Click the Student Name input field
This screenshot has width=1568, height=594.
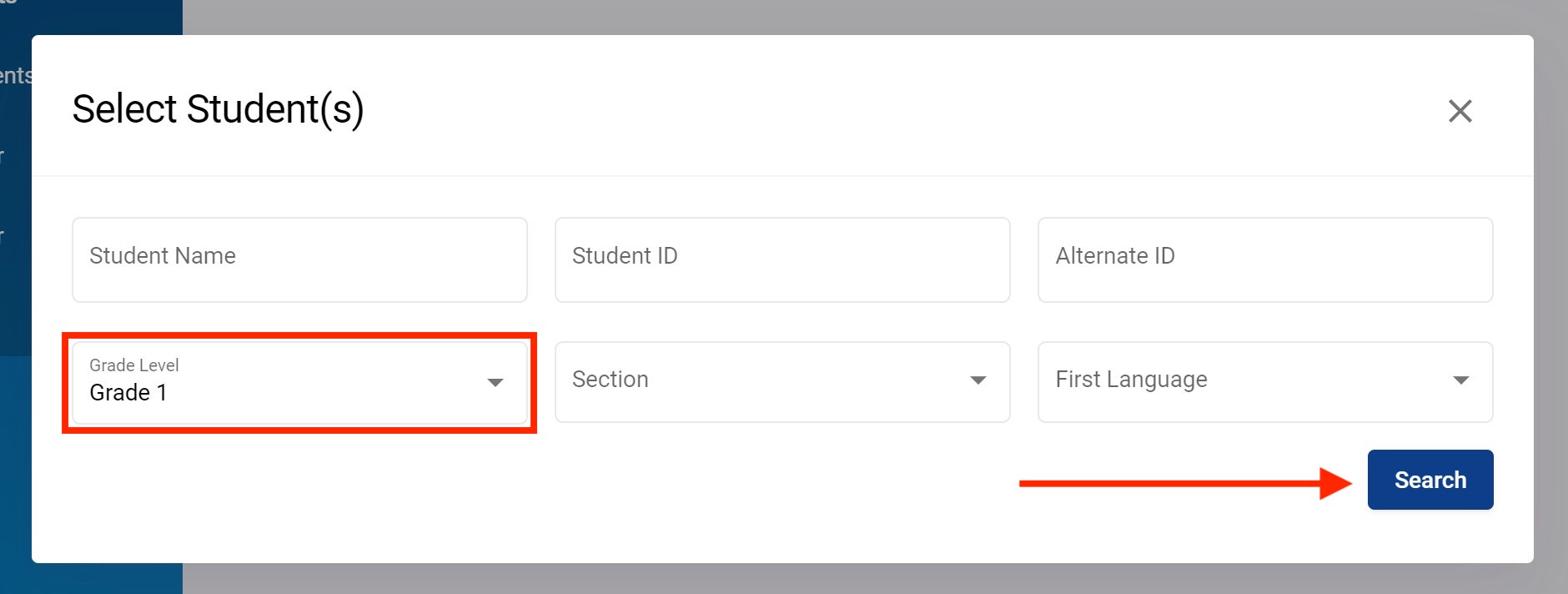coord(299,259)
